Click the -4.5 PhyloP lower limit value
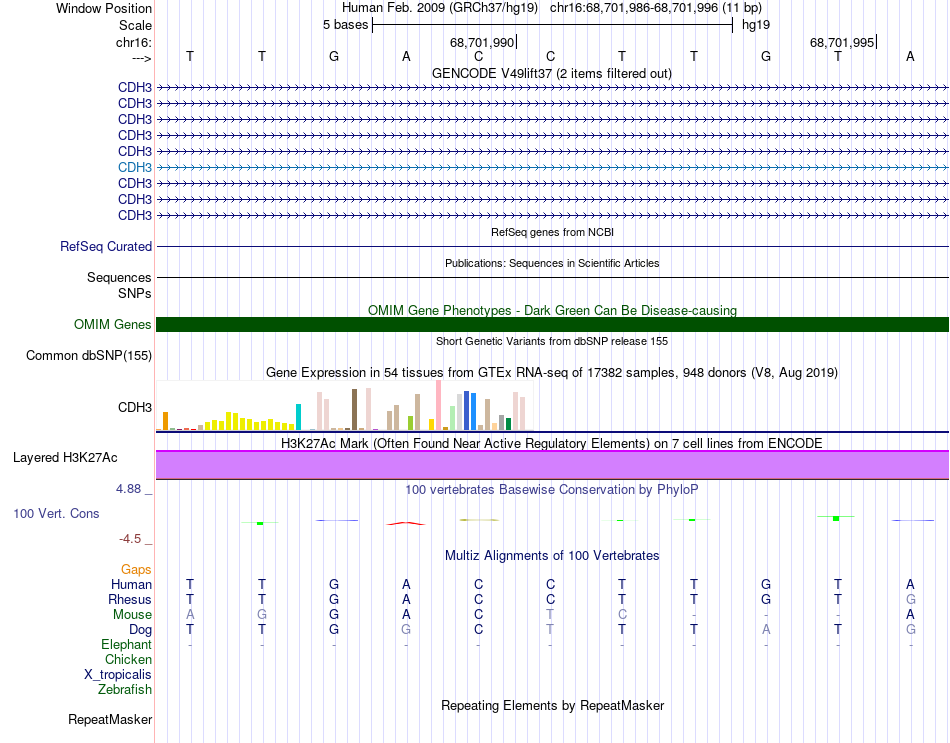The width and height of the screenshot is (950, 743). coord(130,539)
